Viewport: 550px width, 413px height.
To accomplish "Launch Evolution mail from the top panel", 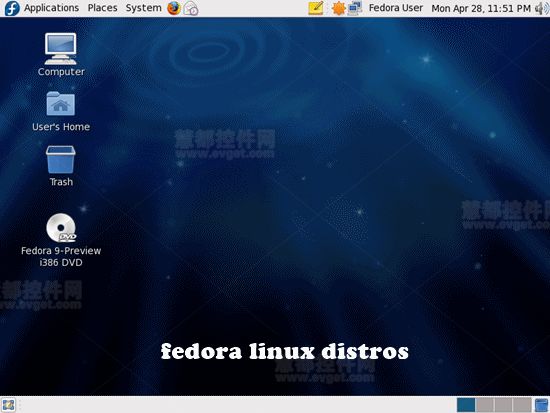I will [x=191, y=9].
